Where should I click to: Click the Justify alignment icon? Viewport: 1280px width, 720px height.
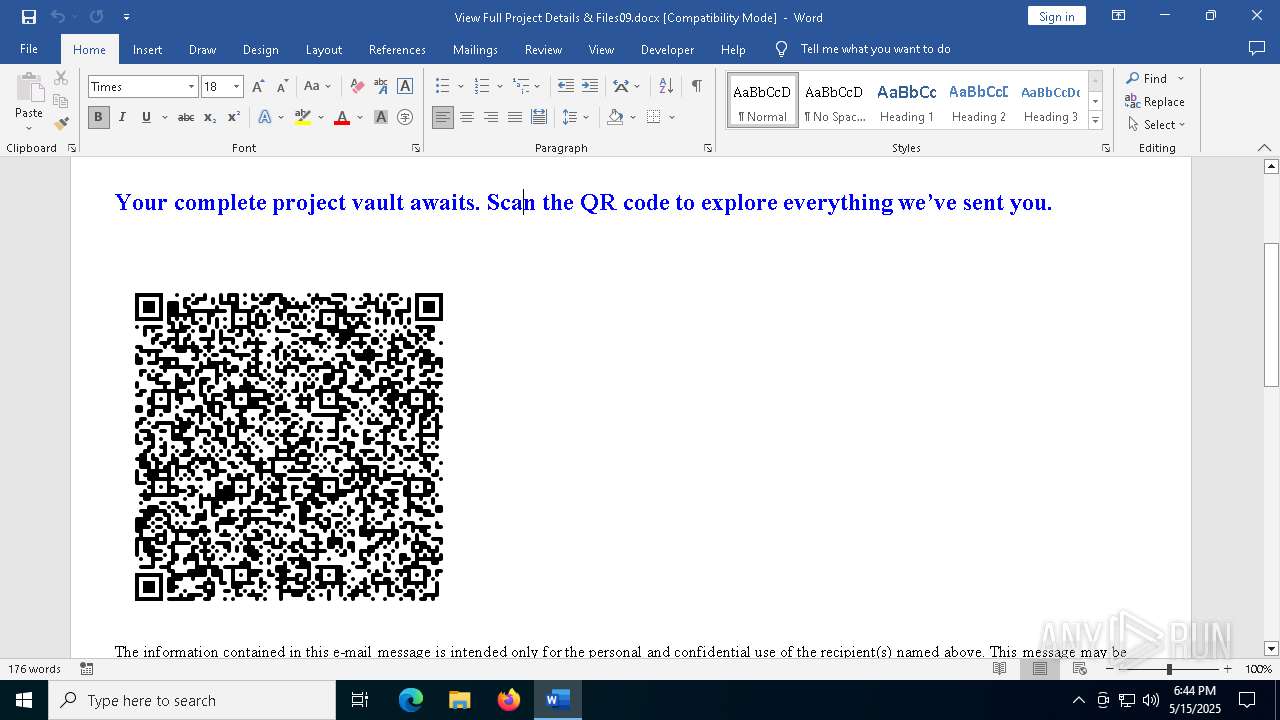tap(515, 118)
